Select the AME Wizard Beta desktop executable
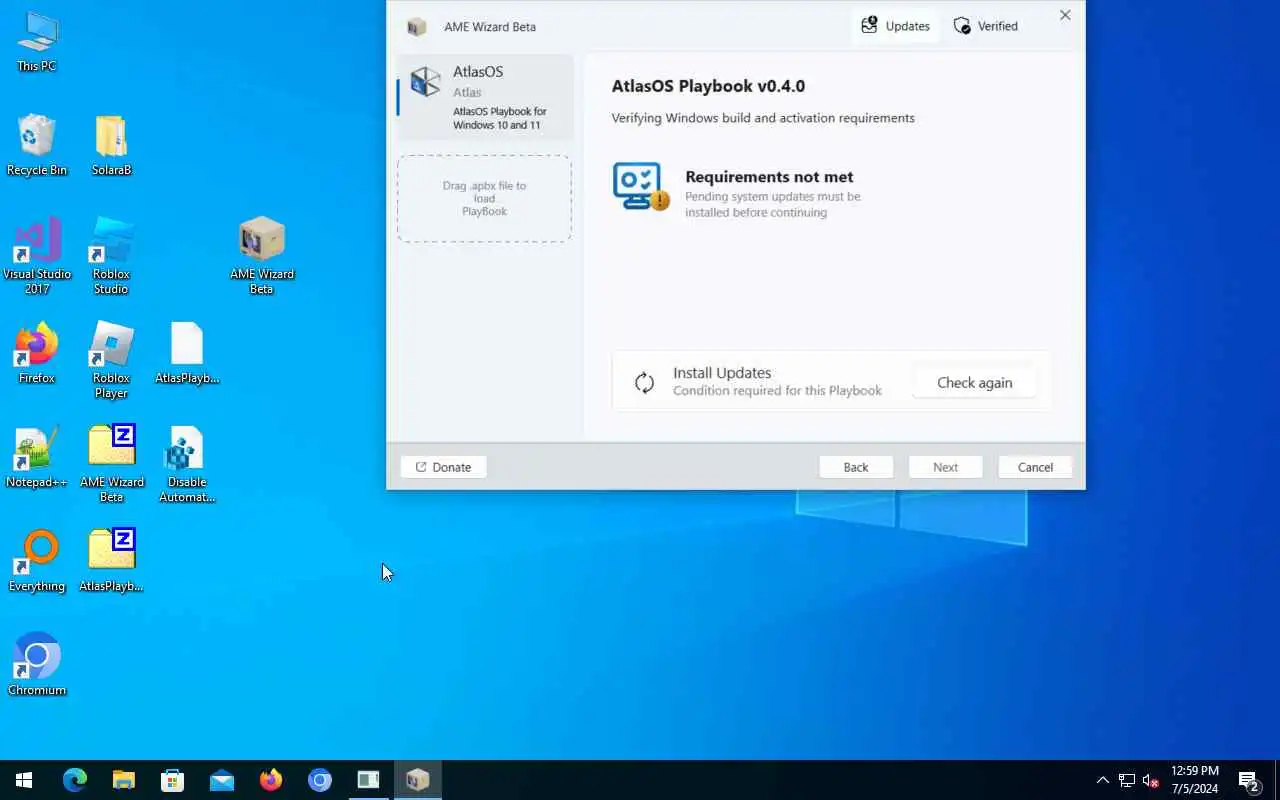Image resolution: width=1280 pixels, height=800 pixels. [x=262, y=256]
